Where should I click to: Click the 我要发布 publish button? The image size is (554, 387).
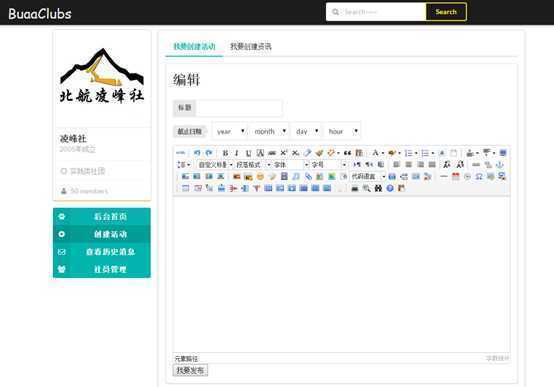(190, 370)
